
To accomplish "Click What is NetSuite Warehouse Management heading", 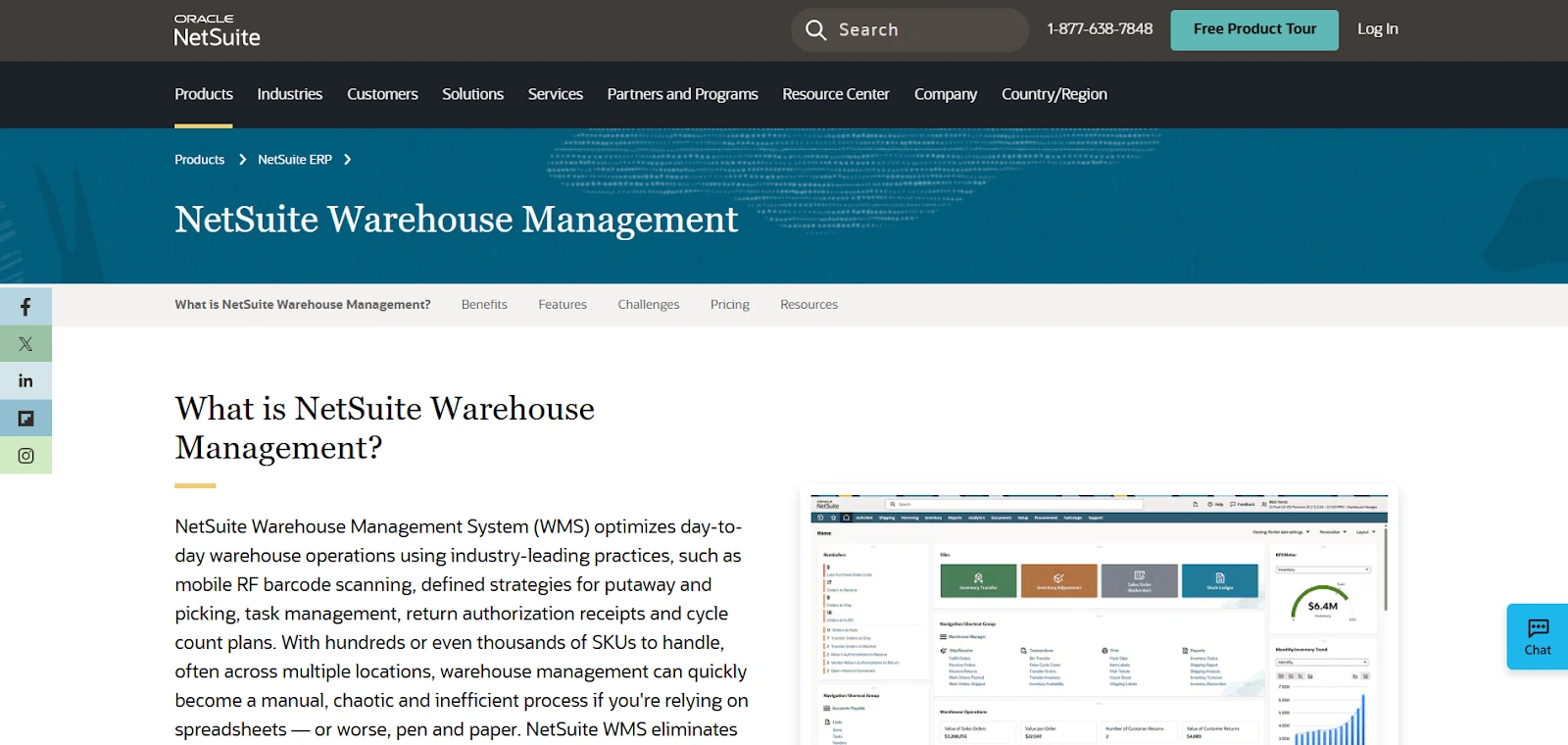I will tap(385, 427).
